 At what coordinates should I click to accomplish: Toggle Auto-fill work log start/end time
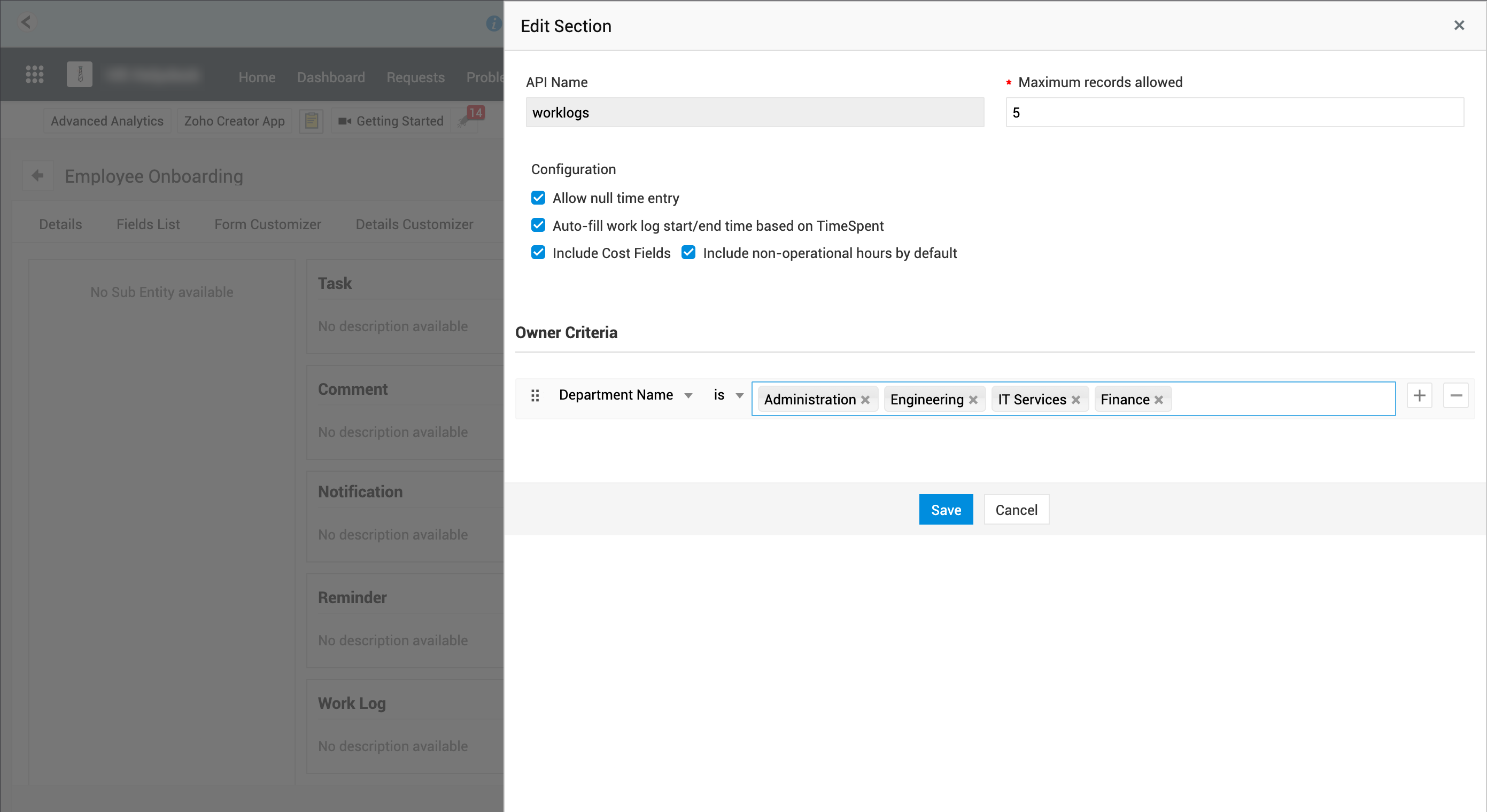[x=538, y=225]
